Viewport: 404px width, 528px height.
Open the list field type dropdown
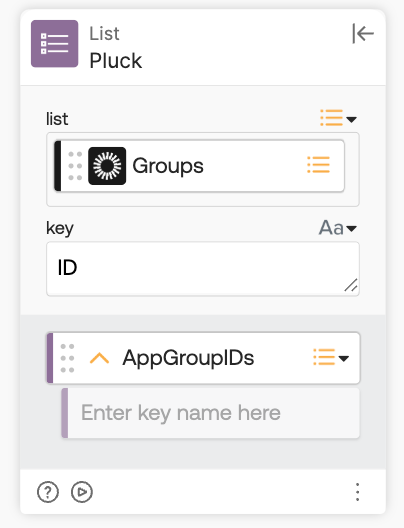(338, 118)
